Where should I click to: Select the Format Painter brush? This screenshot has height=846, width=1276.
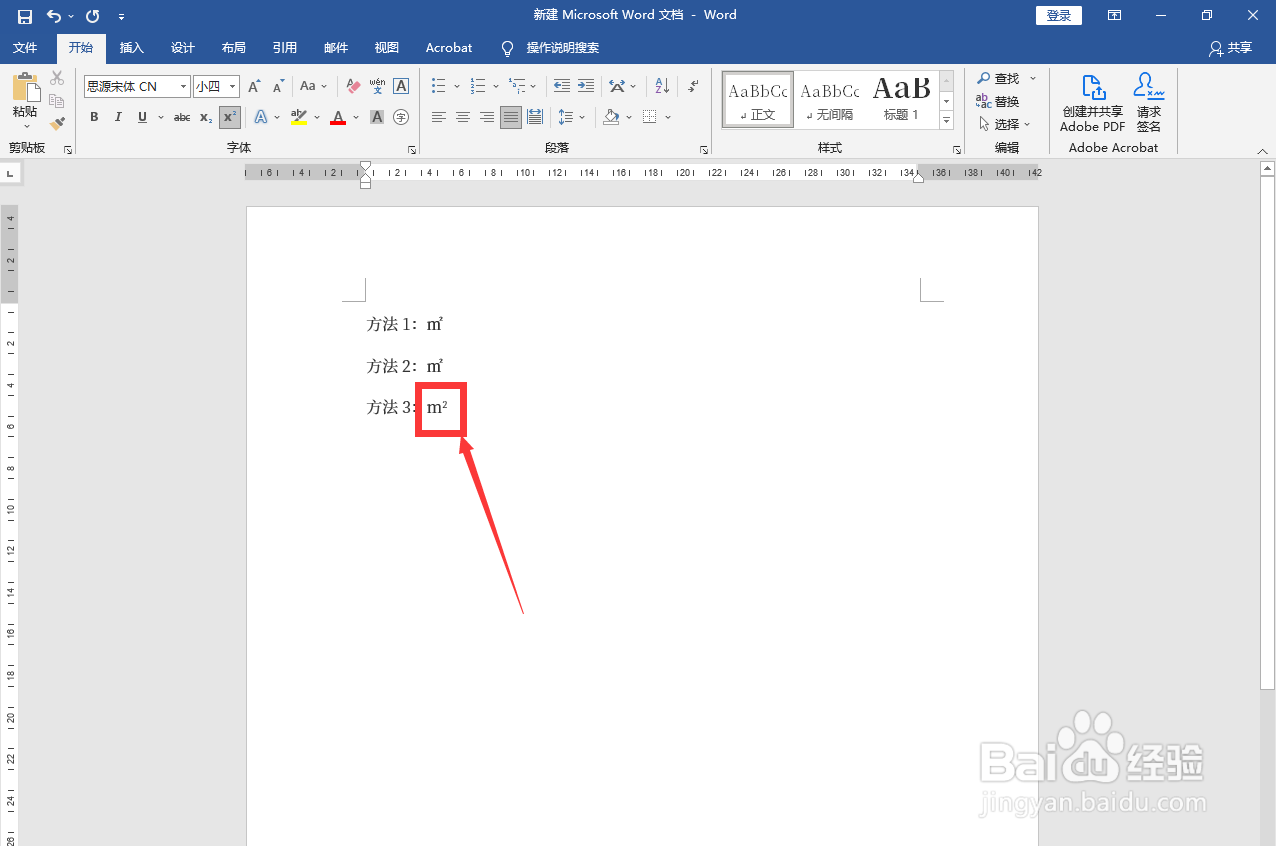pyautogui.click(x=57, y=124)
